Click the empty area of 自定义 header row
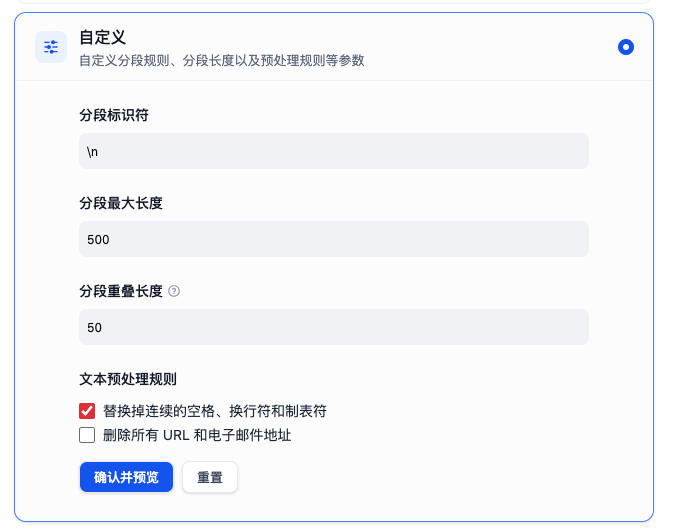The image size is (680, 529). pos(490,47)
